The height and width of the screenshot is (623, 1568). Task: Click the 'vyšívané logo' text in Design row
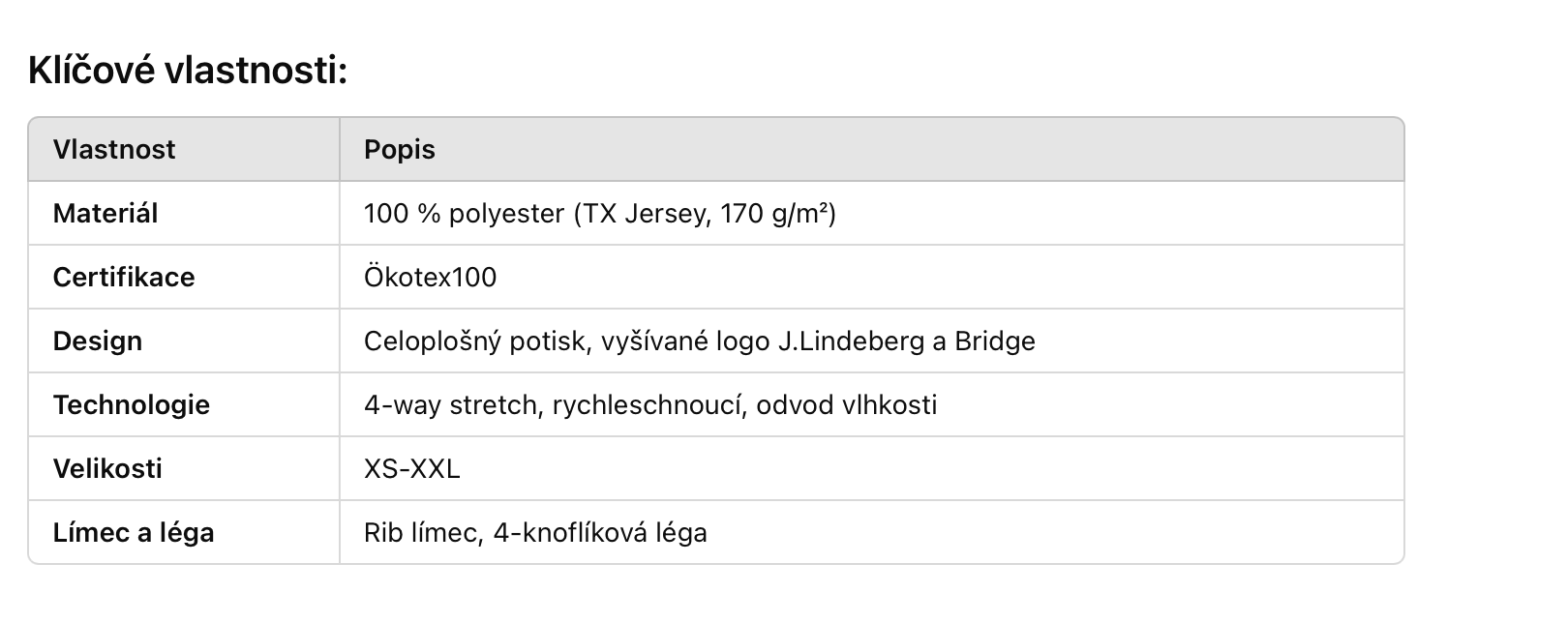685,341
